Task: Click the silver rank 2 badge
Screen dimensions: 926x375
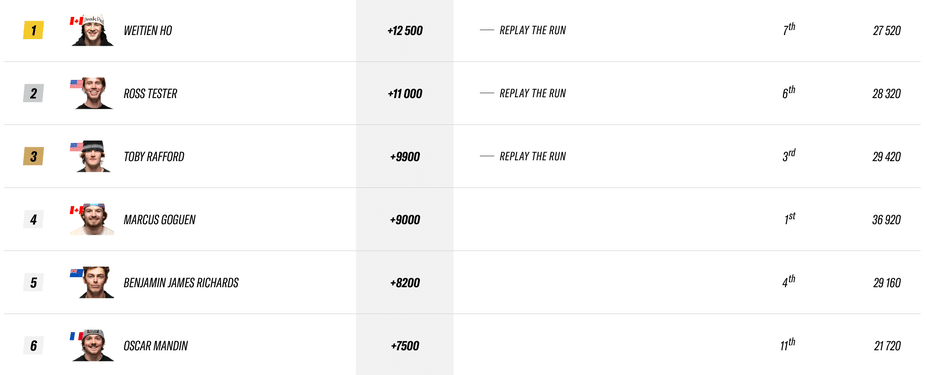Action: tap(33, 93)
